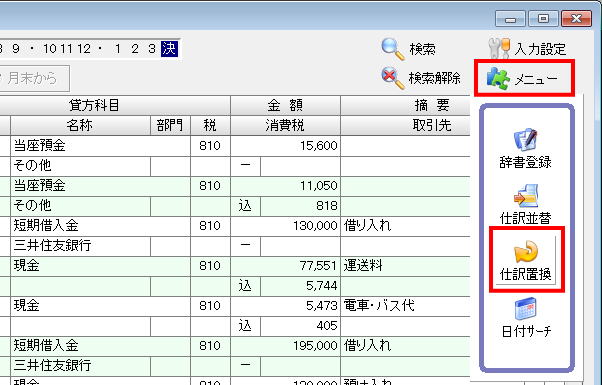Viewport: 602px width, 385px height.
Task: Click the 税 column header
Action: tap(210, 125)
